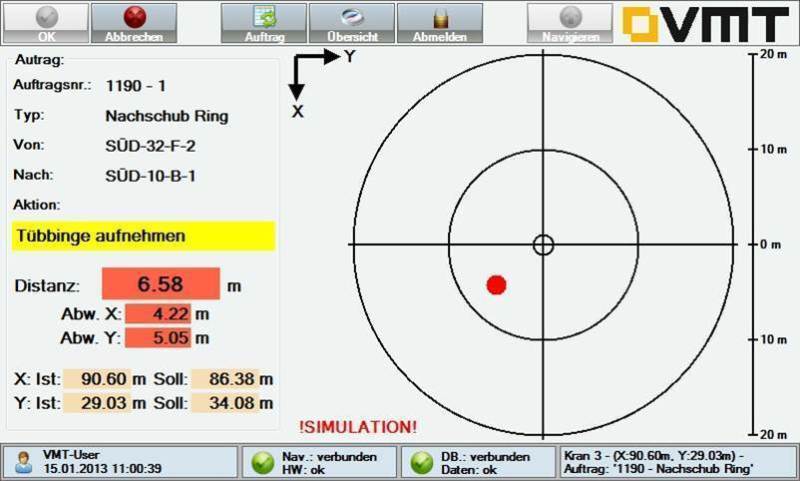Click the Abw. X value 4.22
800x481 pixels.
(x=158, y=314)
